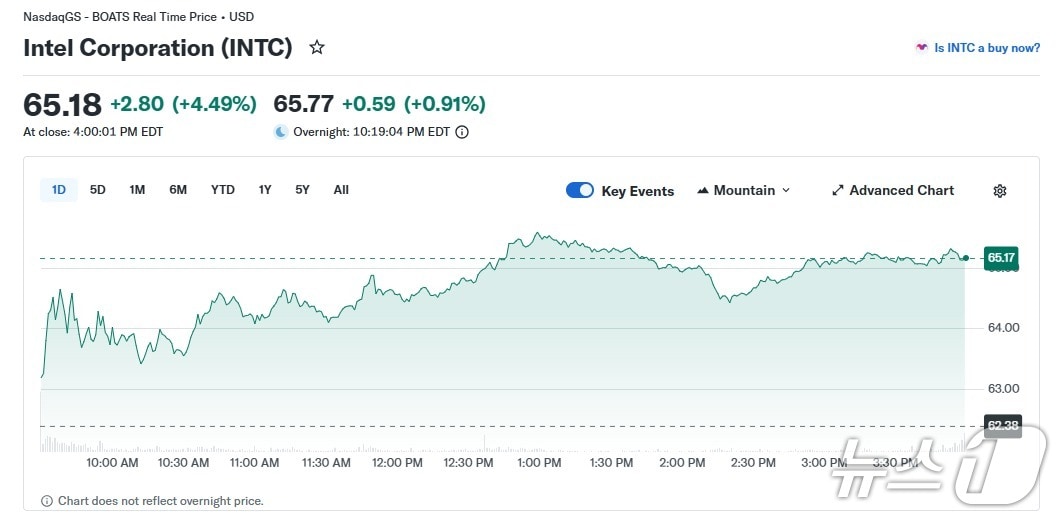Click the heart icon beside buy prompt
This screenshot has height=521, width=1063.
point(921,48)
